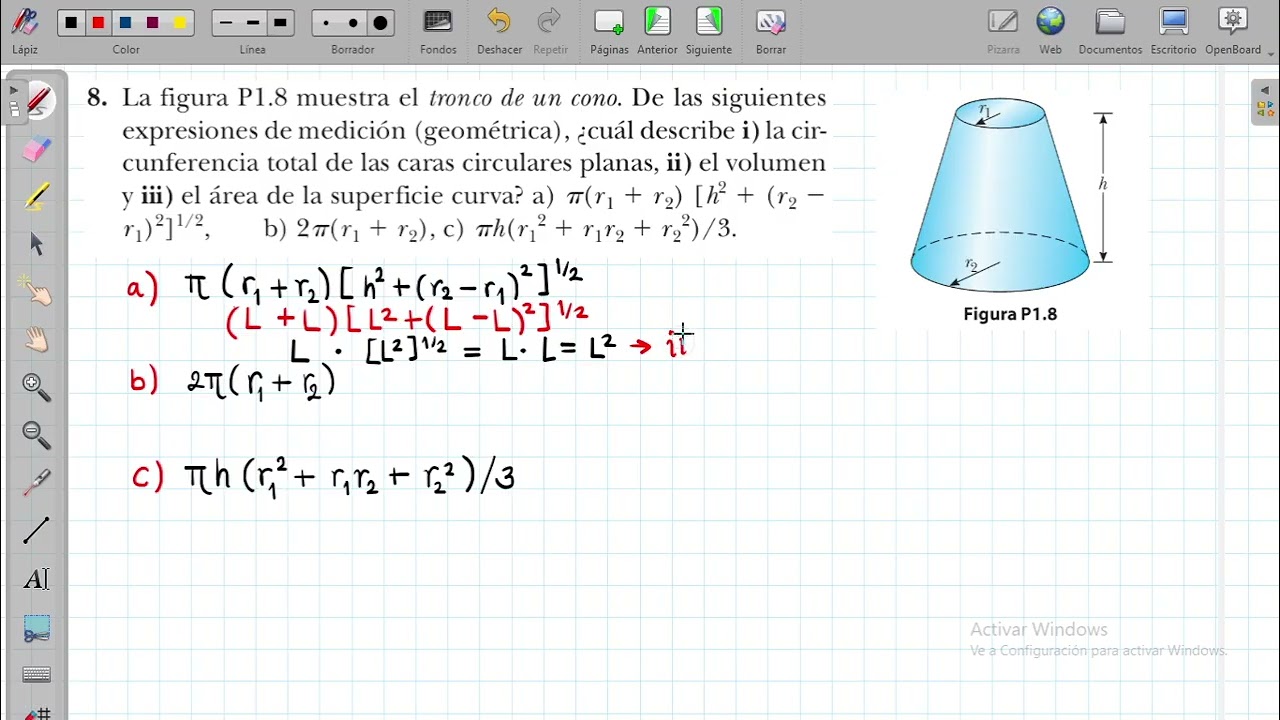Screen dimensions: 1280x720
Task: Open the left panel pages icon
Action: pyautogui.click(x=13, y=109)
